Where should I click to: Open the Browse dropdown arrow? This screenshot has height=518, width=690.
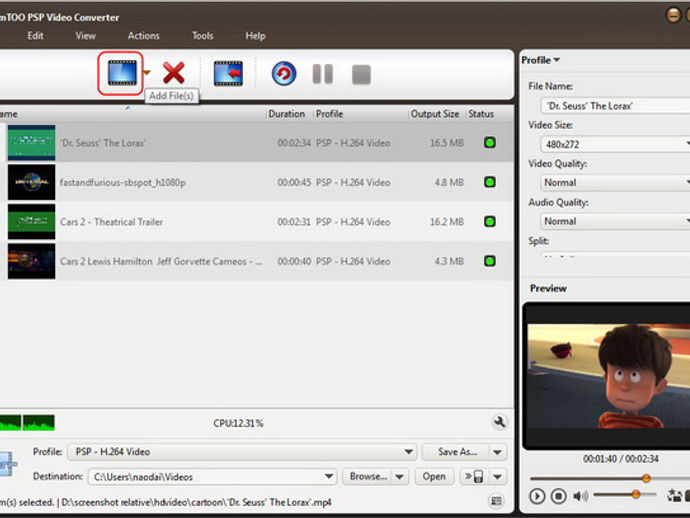coord(400,477)
